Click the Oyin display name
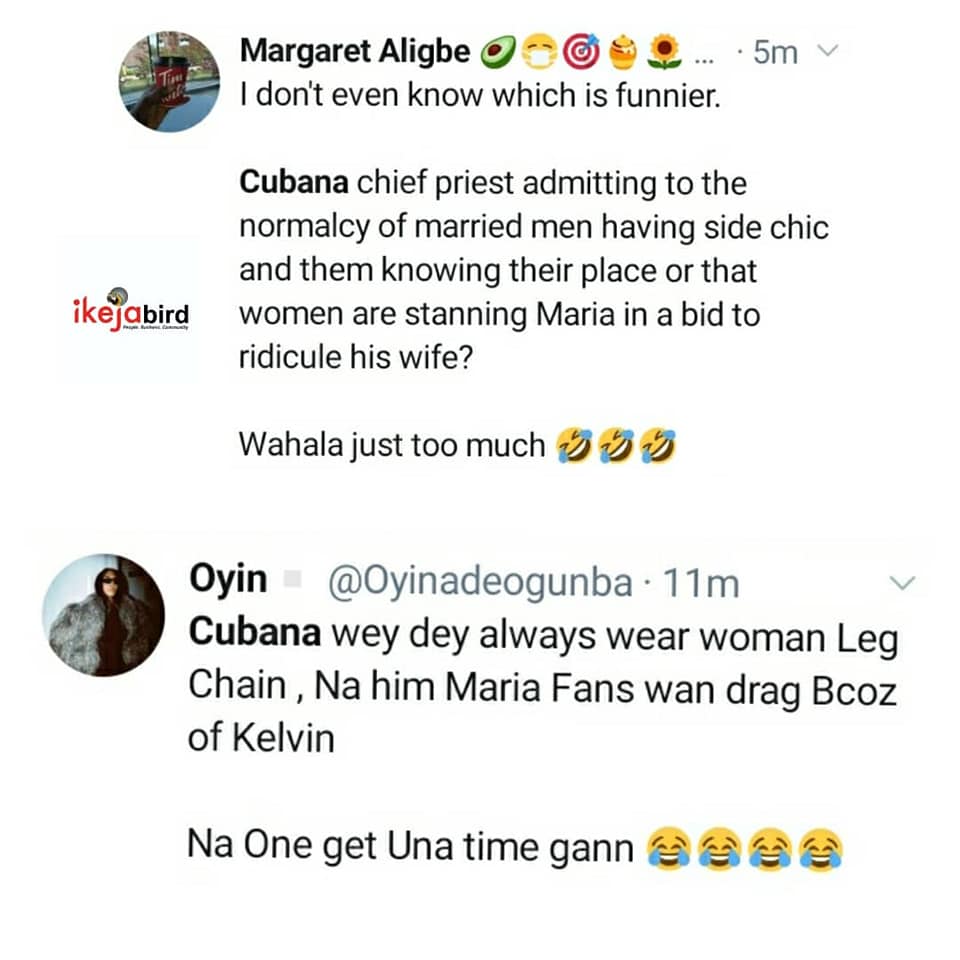This screenshot has height=960, width=960. [227, 579]
